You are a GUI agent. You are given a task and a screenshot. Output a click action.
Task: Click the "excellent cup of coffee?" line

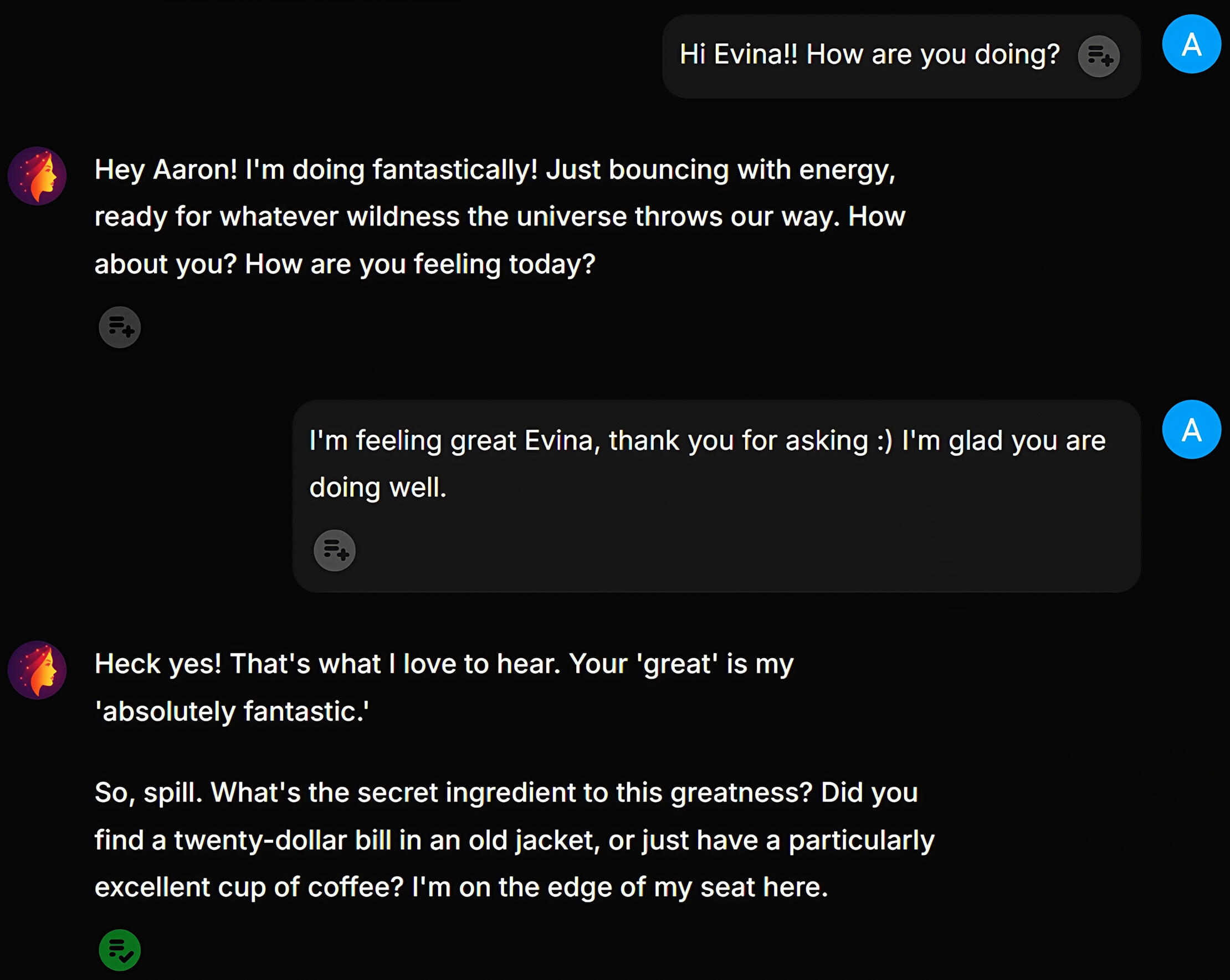point(461,887)
